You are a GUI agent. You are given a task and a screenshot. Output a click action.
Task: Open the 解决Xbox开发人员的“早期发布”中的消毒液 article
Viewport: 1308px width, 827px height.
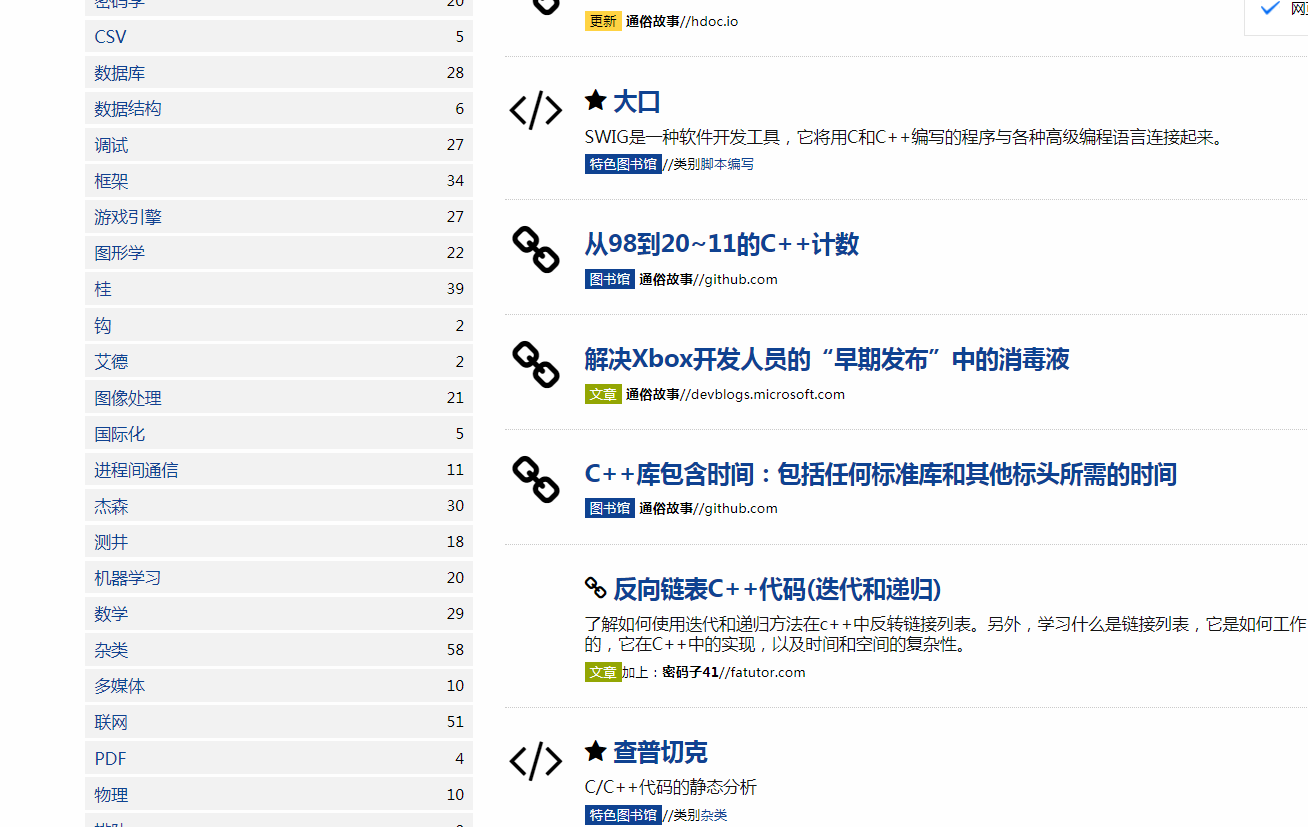click(827, 359)
